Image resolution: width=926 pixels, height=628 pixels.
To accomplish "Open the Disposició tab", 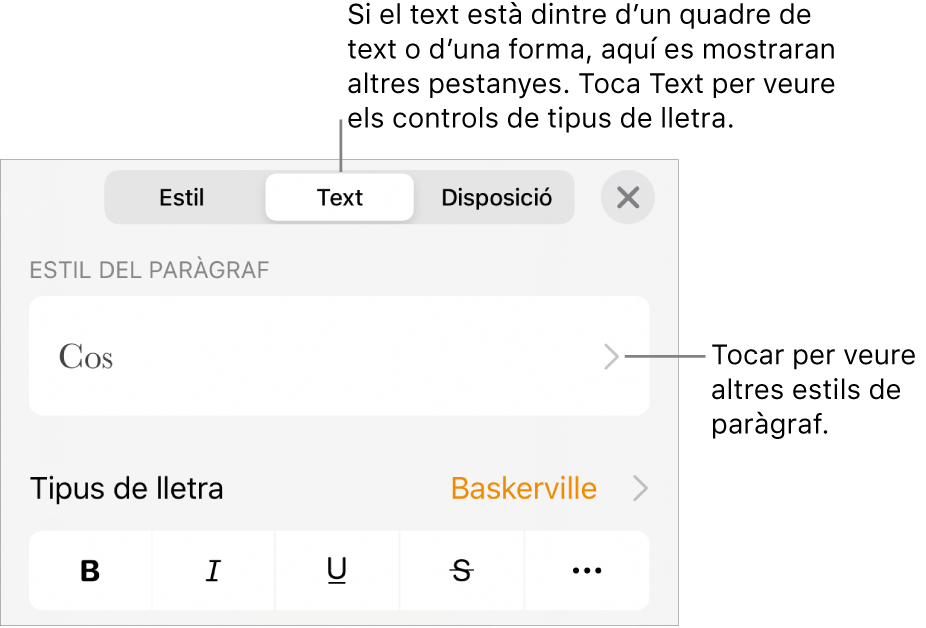I will [495, 197].
